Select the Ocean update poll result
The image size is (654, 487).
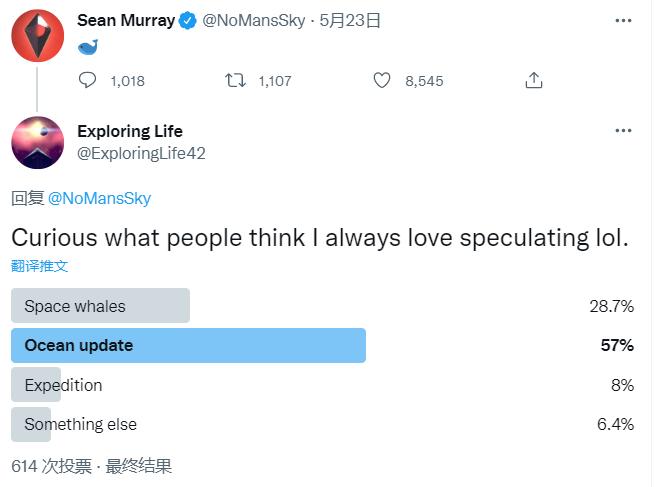click(188, 346)
